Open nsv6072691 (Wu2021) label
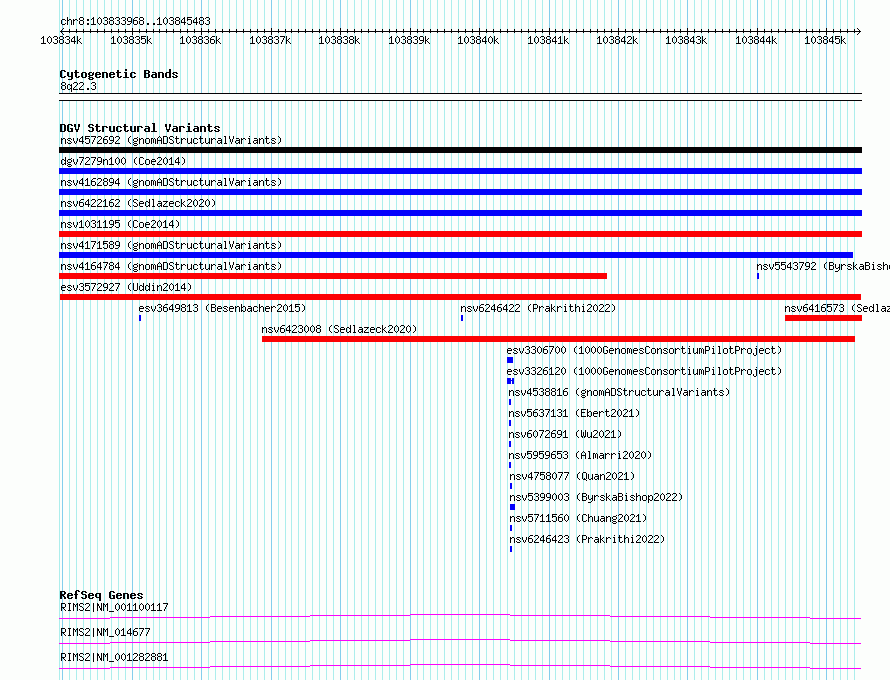Screen dimensions: 890x680 pos(565,434)
